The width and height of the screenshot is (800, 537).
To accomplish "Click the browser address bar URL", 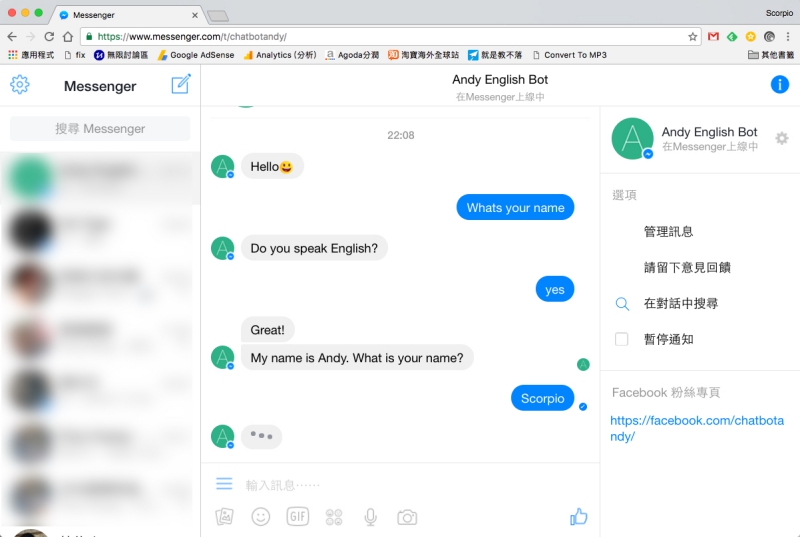I will click(x=192, y=37).
